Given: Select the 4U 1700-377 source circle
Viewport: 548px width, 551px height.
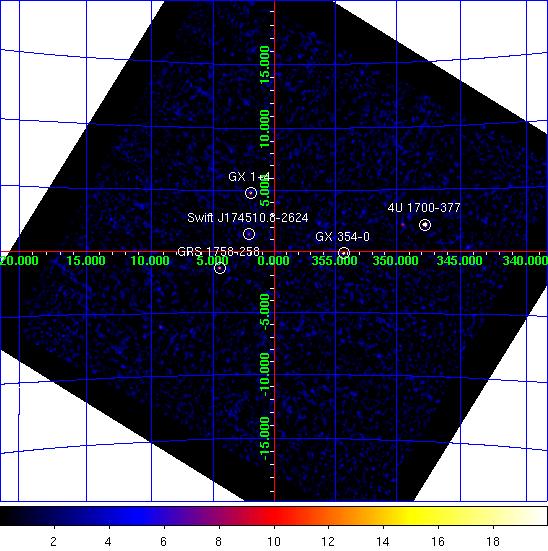Looking at the screenshot, I should [425, 225].
